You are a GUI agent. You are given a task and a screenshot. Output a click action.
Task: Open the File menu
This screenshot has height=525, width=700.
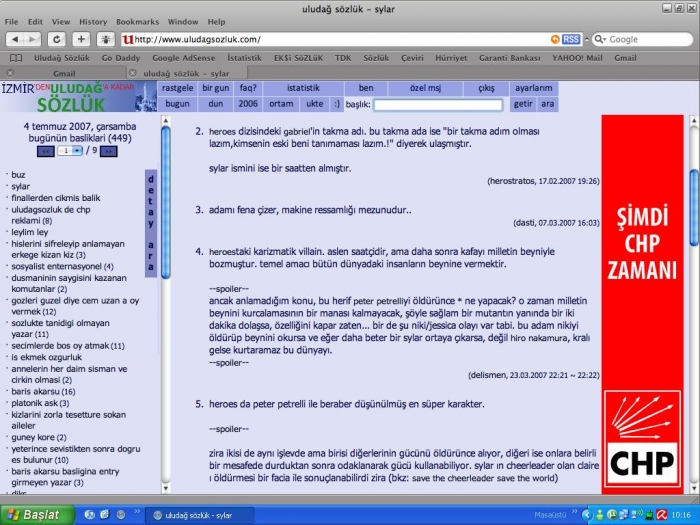click(12, 22)
